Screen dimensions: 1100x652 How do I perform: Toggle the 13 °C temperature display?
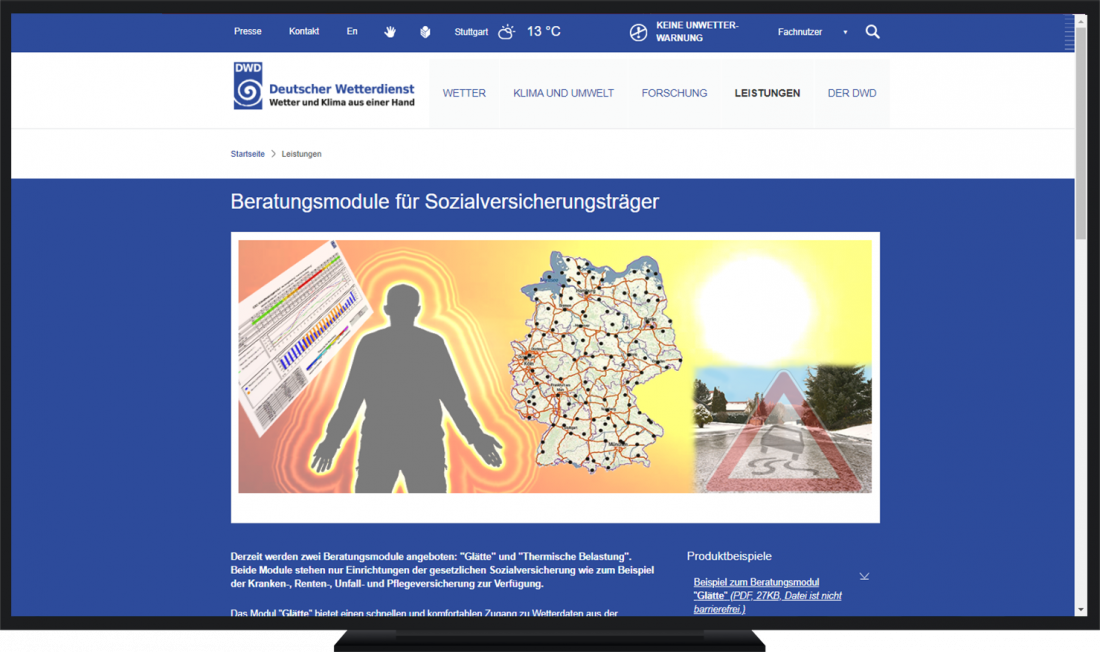pos(543,31)
